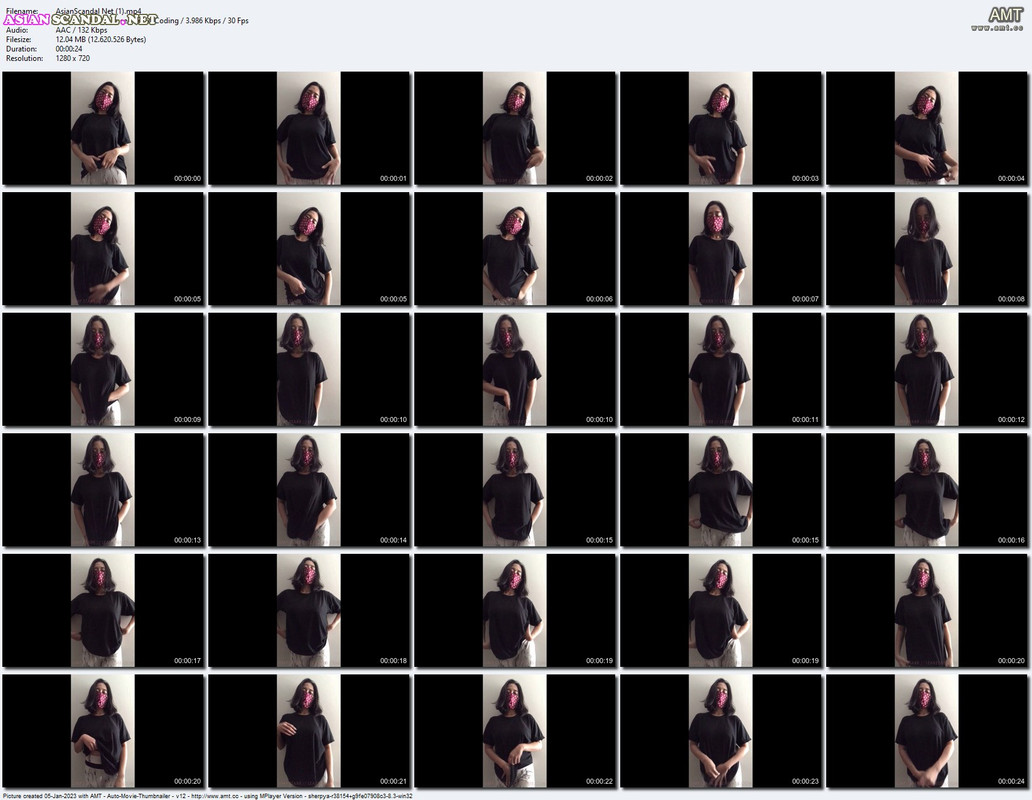Click the "Duration:" label

[21, 49]
